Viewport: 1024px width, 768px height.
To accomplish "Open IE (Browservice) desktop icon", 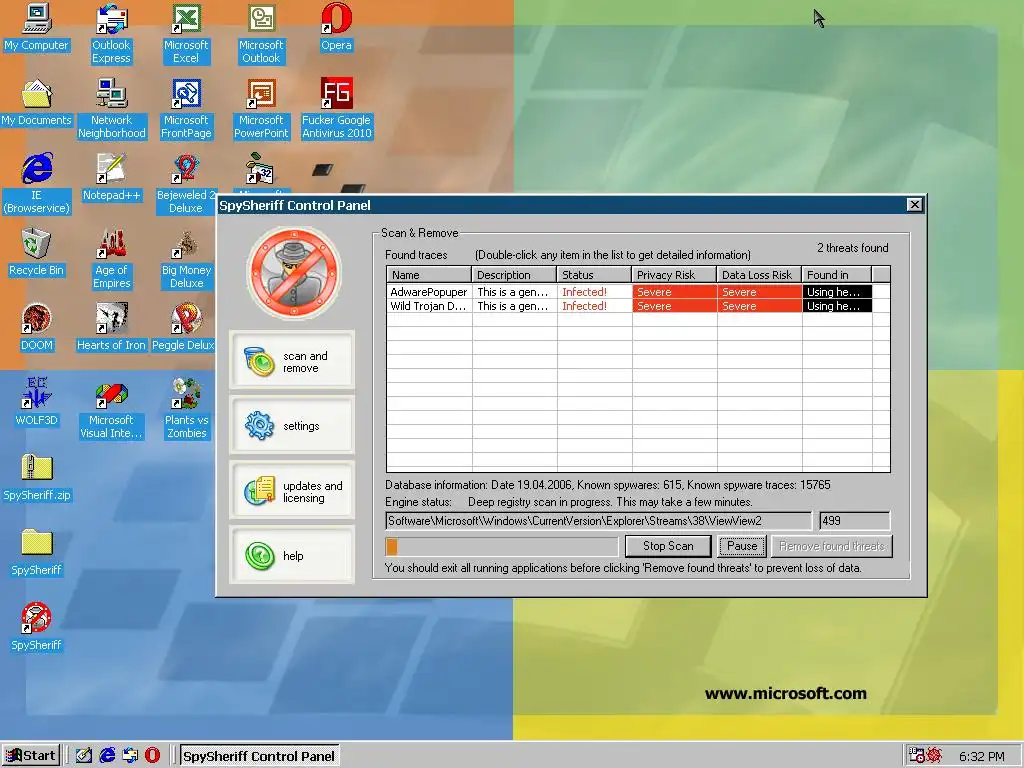I will (x=36, y=183).
